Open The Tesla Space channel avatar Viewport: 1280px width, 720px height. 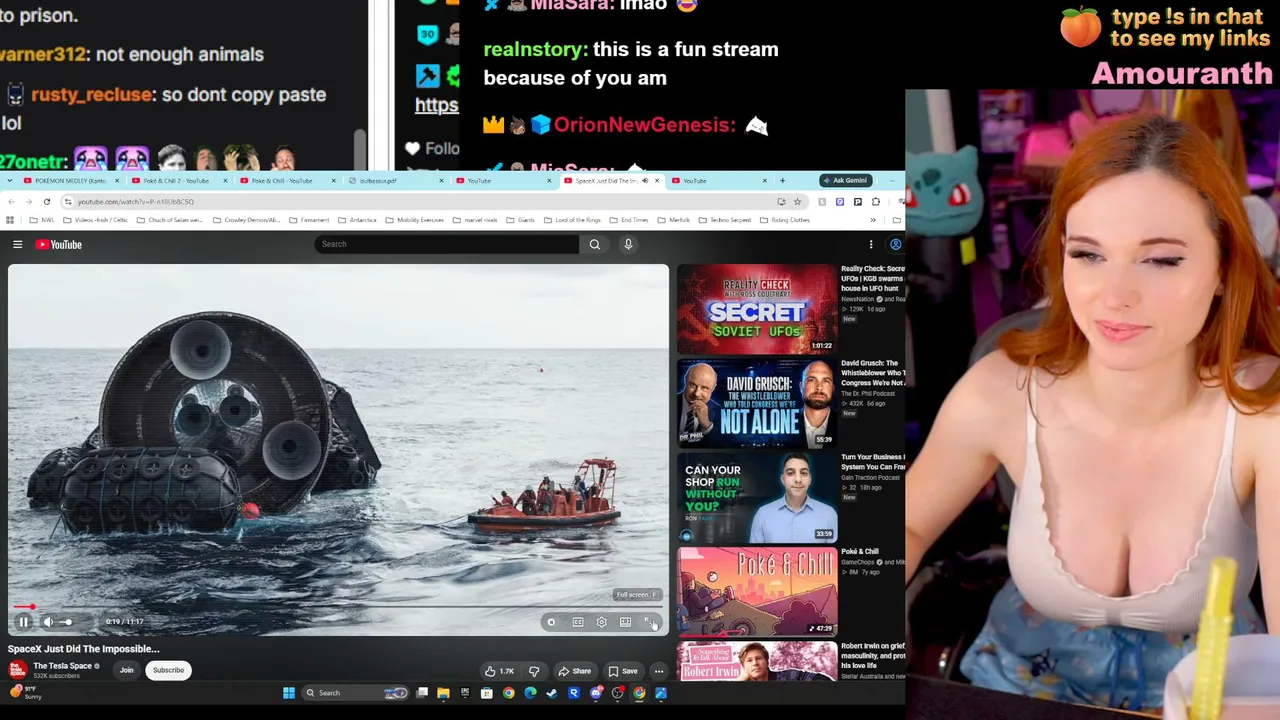(17, 670)
